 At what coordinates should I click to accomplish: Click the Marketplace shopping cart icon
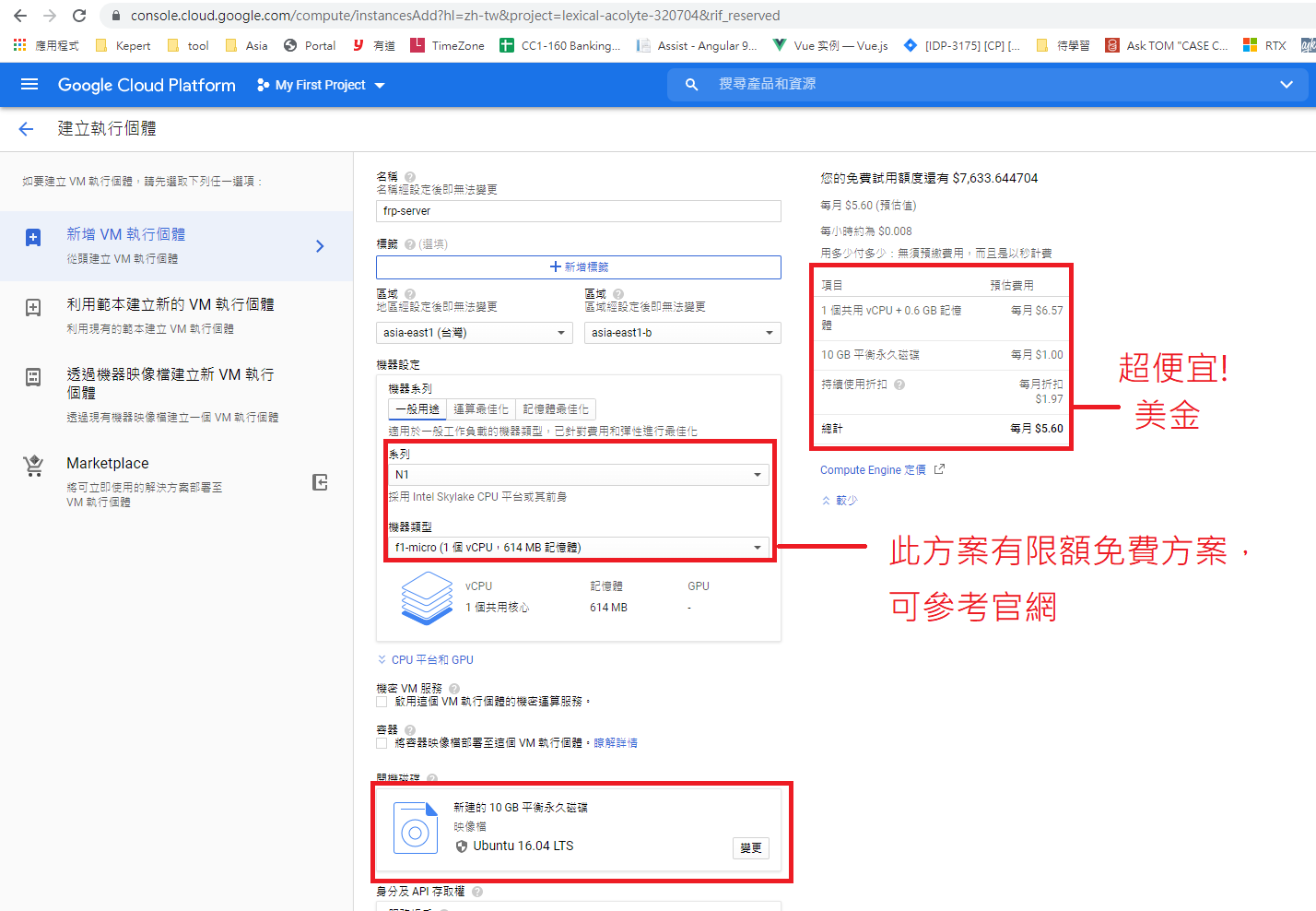pyautogui.click(x=33, y=467)
